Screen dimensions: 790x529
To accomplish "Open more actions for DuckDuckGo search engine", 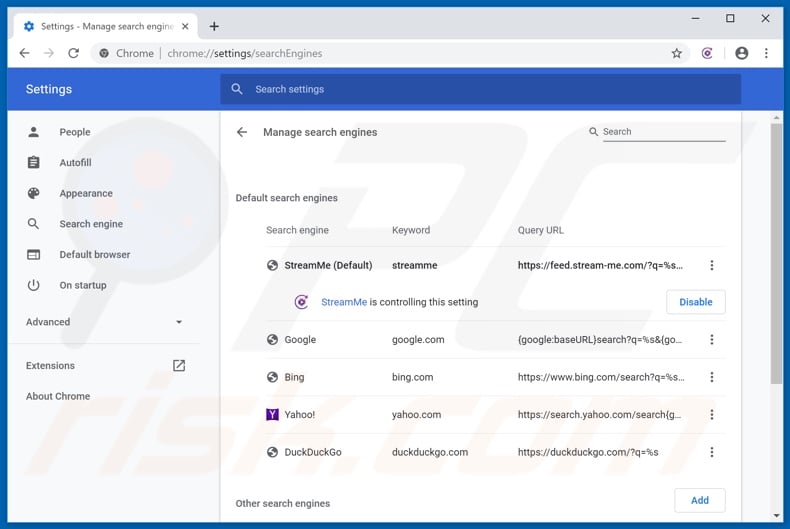I will click(711, 452).
